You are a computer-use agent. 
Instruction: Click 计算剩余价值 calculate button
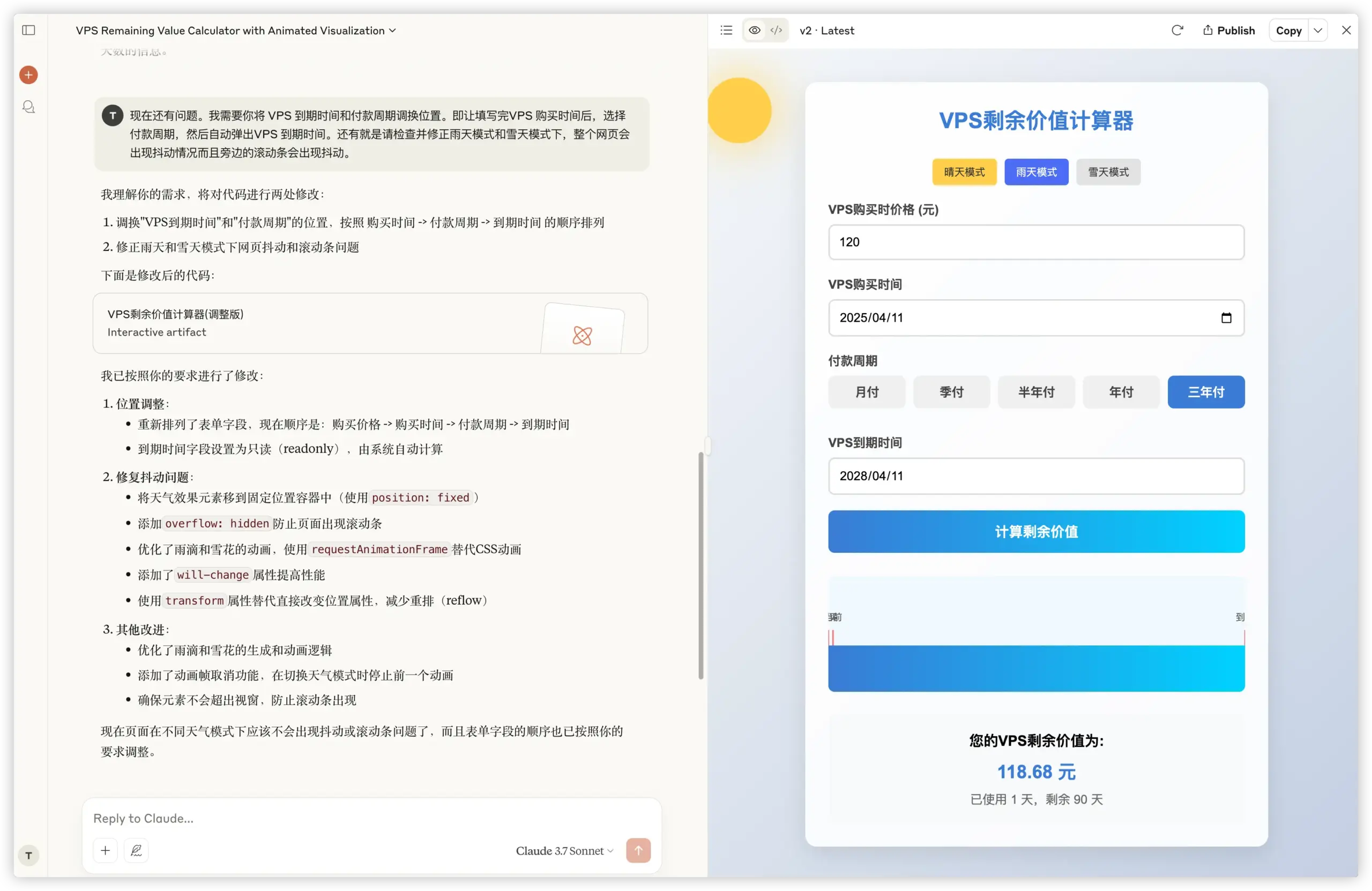(x=1036, y=532)
